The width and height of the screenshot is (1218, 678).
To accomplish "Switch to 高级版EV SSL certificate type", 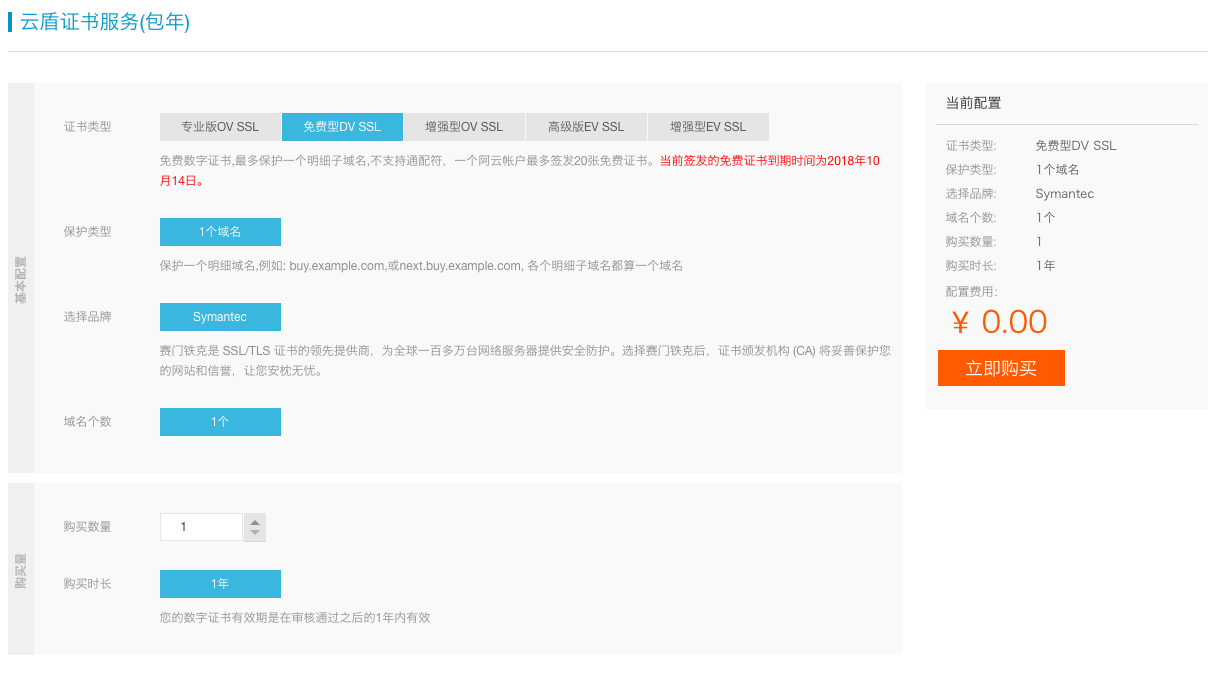I will coord(586,127).
